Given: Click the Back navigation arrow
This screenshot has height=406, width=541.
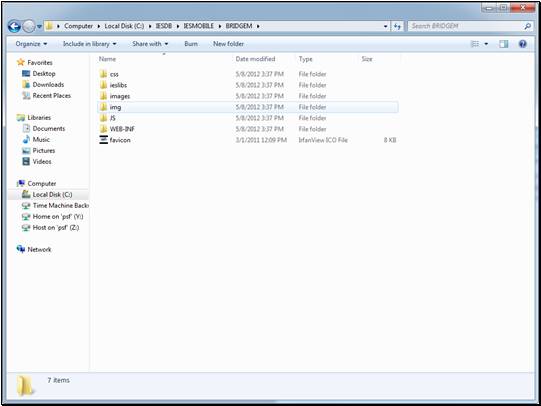Looking at the screenshot, I should [14, 26].
